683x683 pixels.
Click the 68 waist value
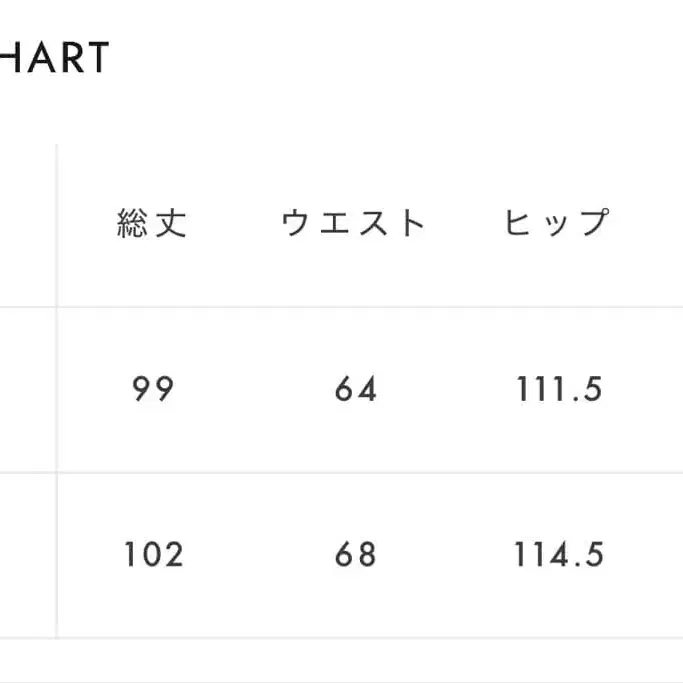click(356, 554)
